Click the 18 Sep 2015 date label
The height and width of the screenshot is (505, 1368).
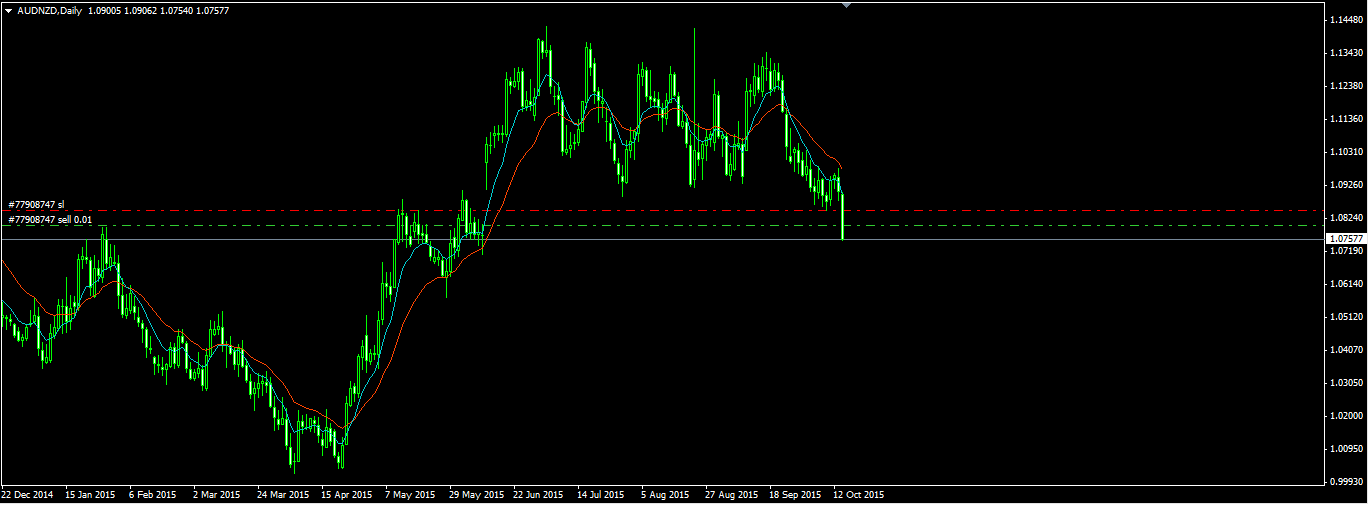795,495
